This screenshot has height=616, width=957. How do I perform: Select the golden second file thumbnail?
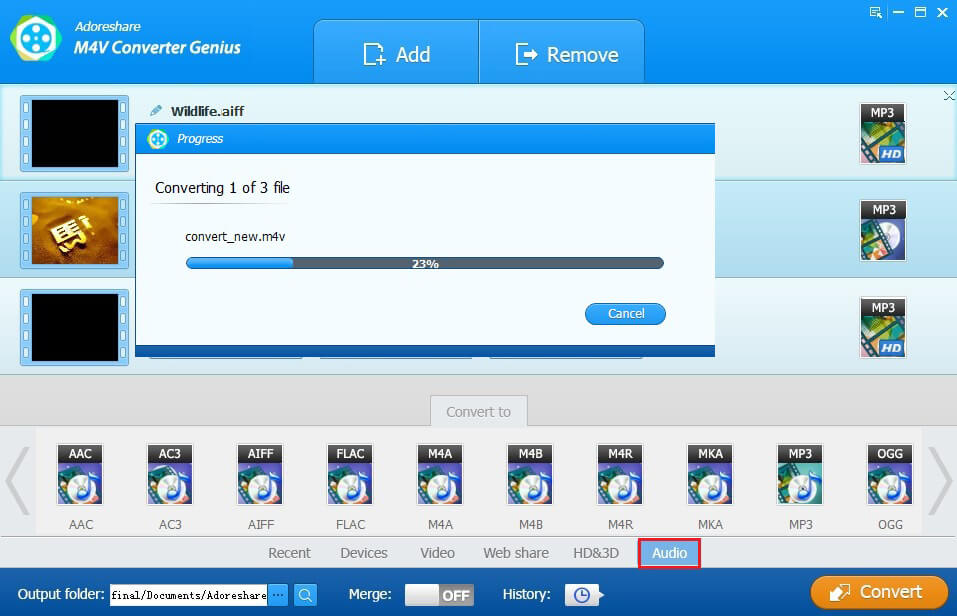pos(74,230)
